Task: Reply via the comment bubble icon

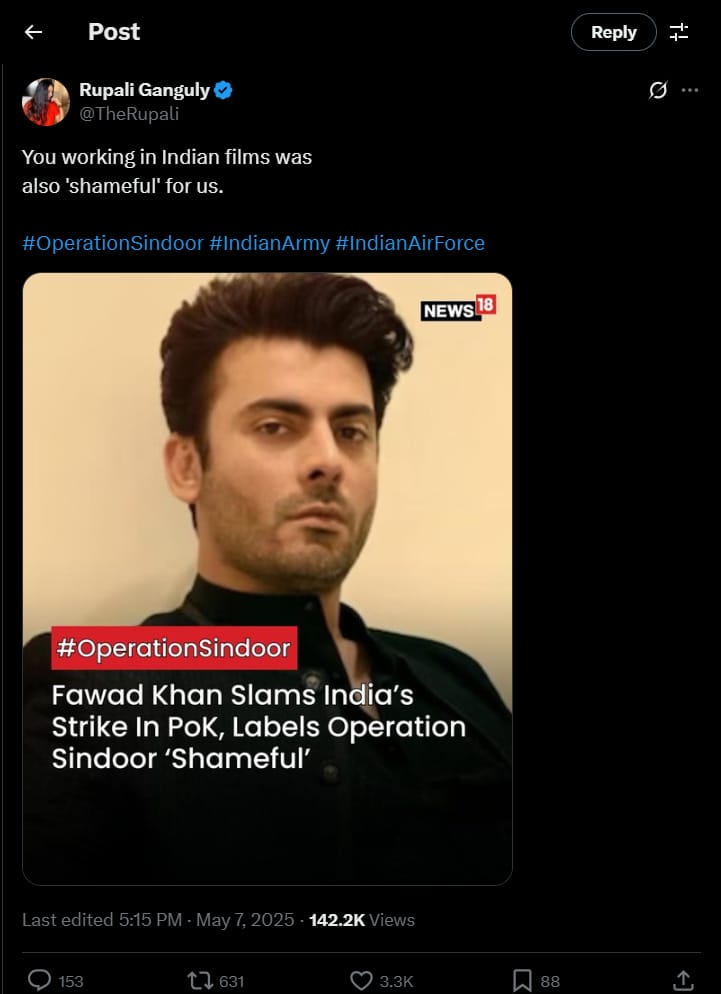Action: tap(39, 980)
